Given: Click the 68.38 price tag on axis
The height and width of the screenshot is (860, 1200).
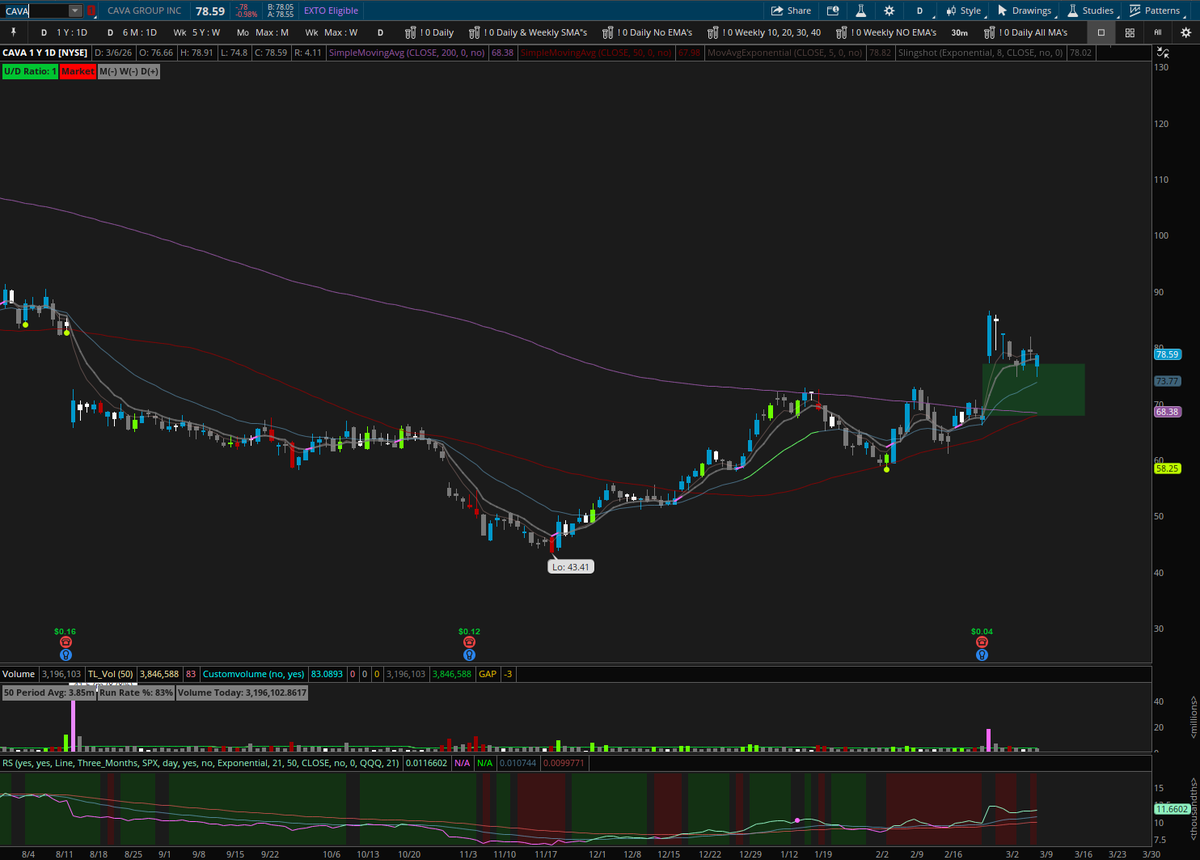Looking at the screenshot, I should click(1167, 411).
